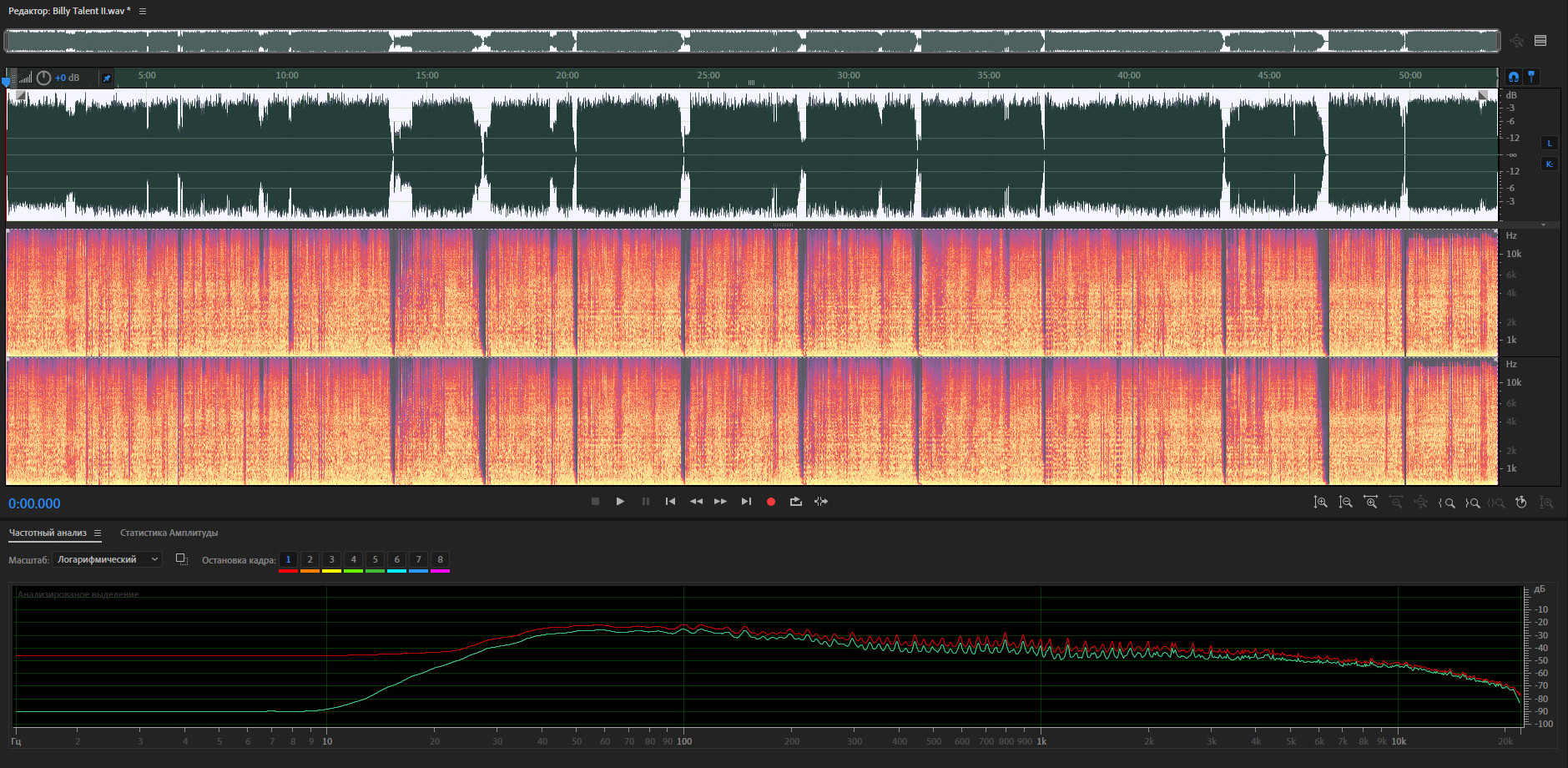The image size is (1568, 768).
Task: Jump to the previous marker
Action: (x=670, y=502)
